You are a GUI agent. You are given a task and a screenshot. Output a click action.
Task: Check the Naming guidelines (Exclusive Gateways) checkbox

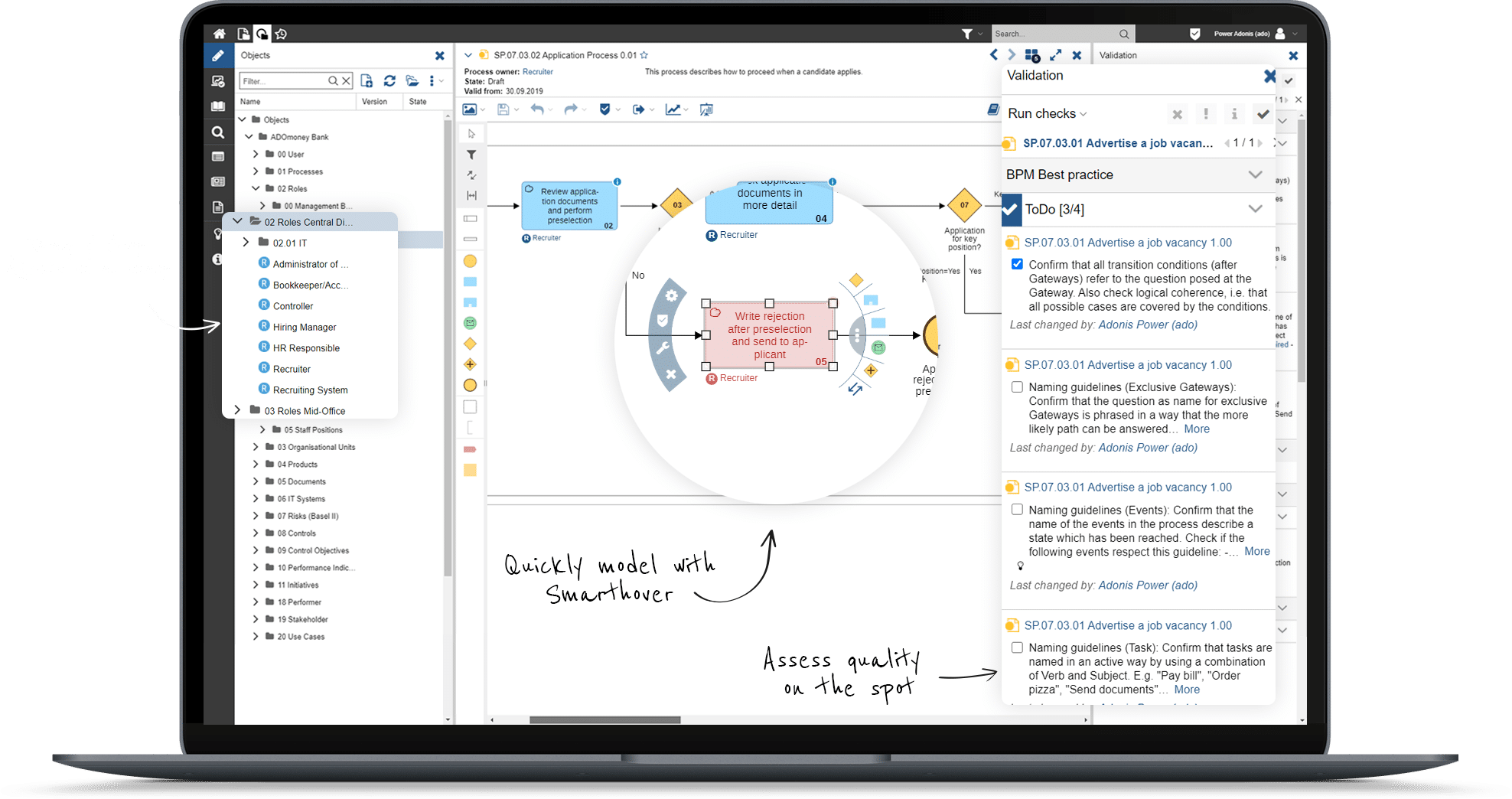pos(1017,386)
